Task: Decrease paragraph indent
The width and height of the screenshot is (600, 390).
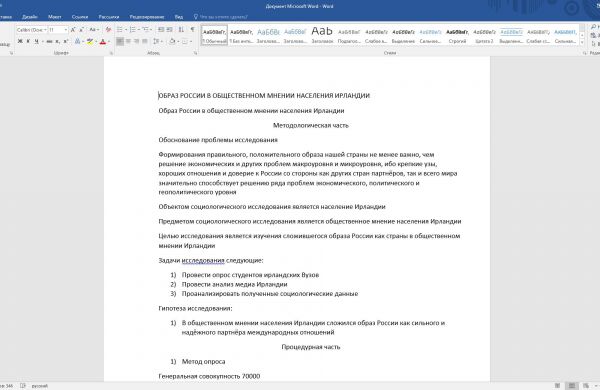Action: click(161, 29)
